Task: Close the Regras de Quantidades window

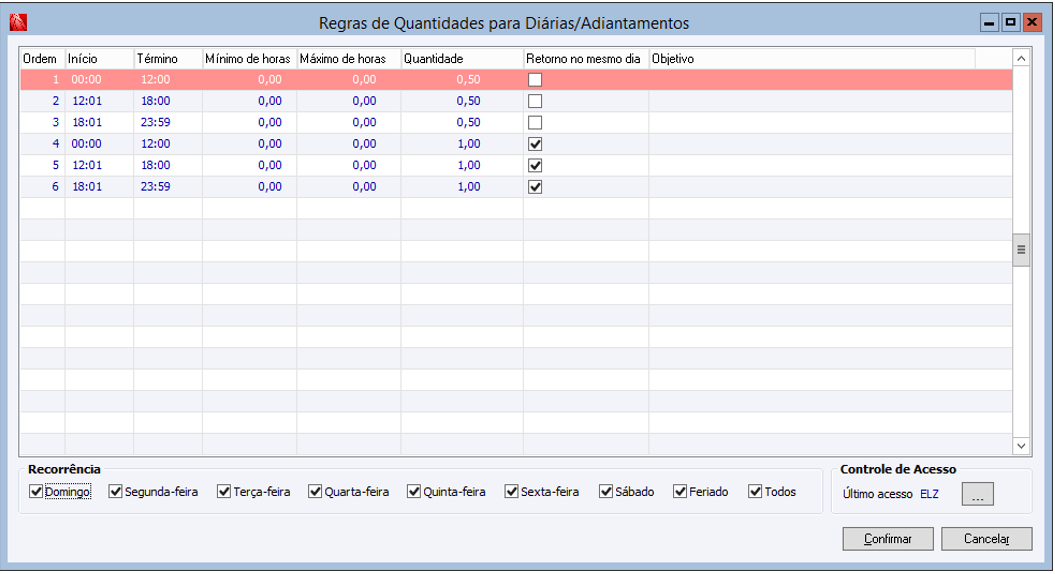Action: click(x=1031, y=23)
